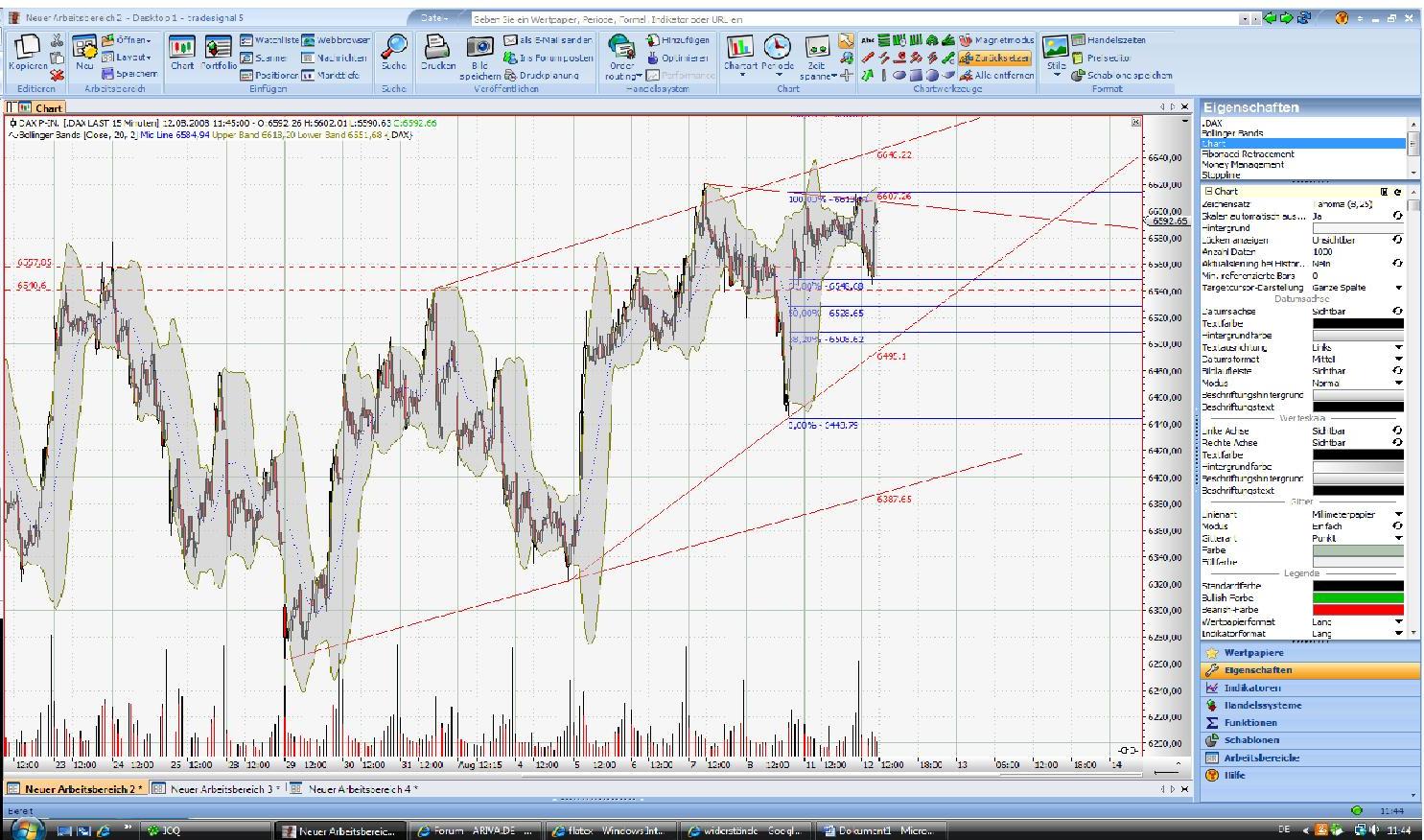1424x840 pixels.
Task: Toggle Datumsachse Sichtbar cycle icon
Action: tap(1397, 312)
